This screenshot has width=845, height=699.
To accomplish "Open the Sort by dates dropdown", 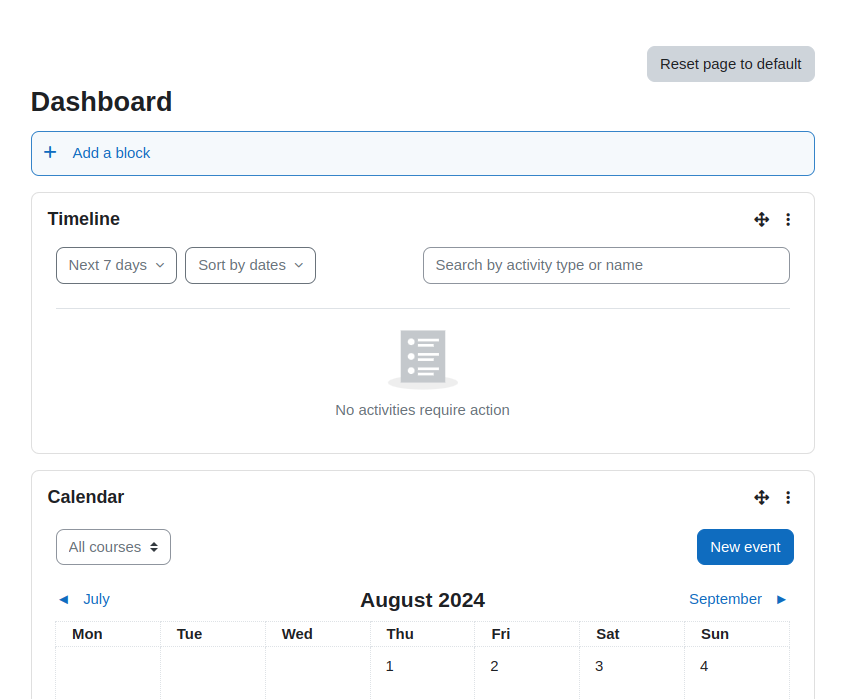I will [251, 265].
